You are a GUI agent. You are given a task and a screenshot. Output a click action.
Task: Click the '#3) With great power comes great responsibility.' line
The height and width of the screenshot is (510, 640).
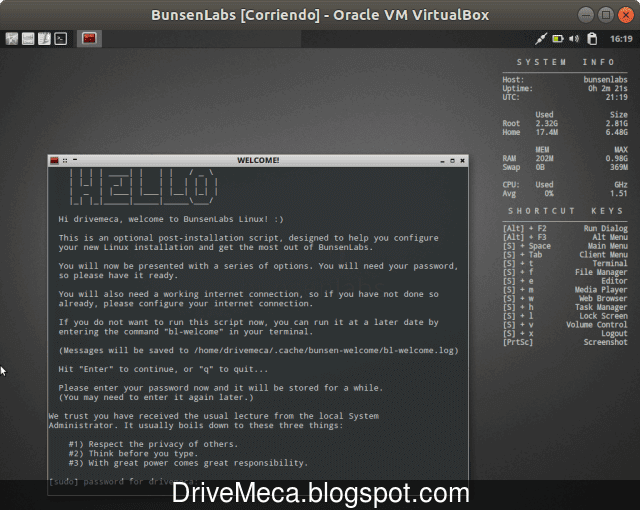pyautogui.click(x=188, y=463)
